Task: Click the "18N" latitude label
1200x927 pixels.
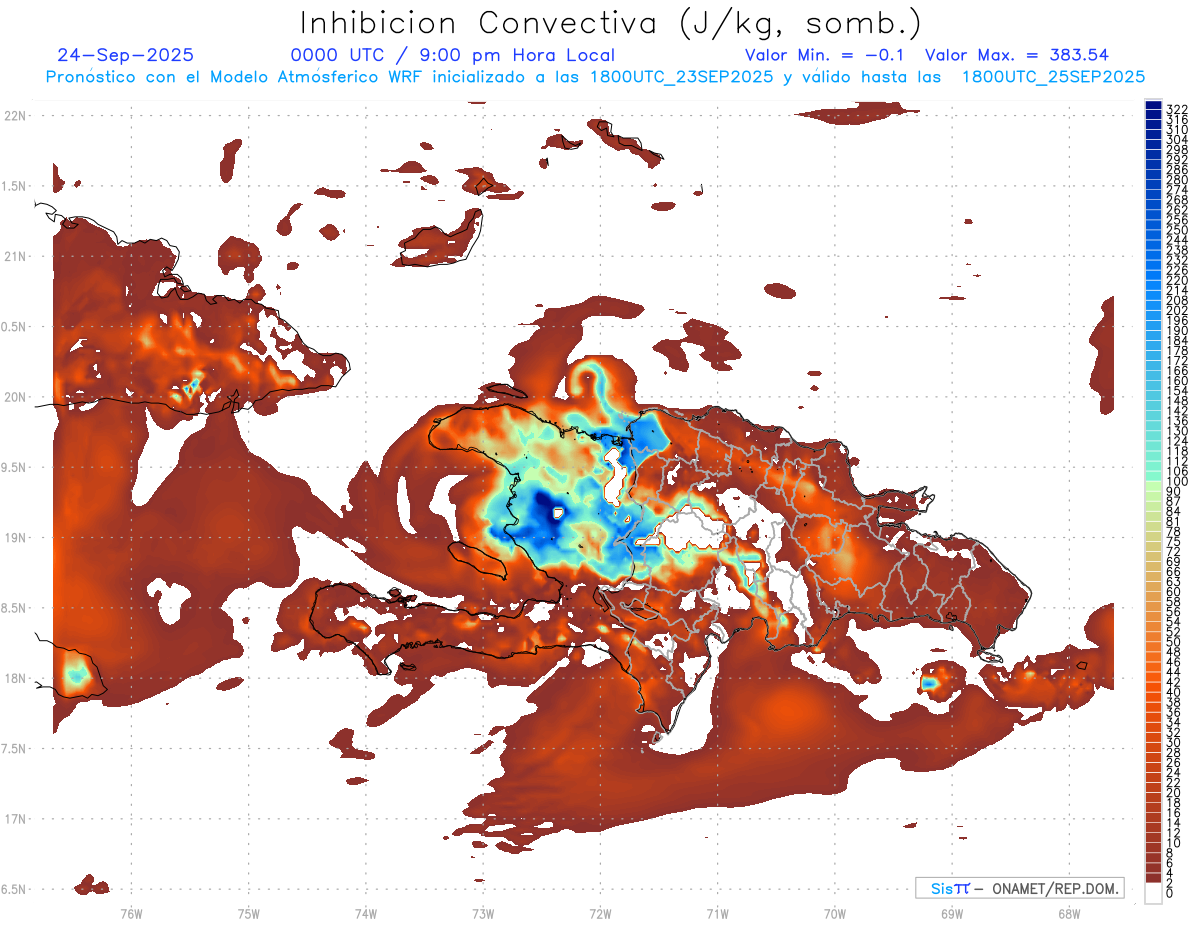Action: tap(15, 678)
